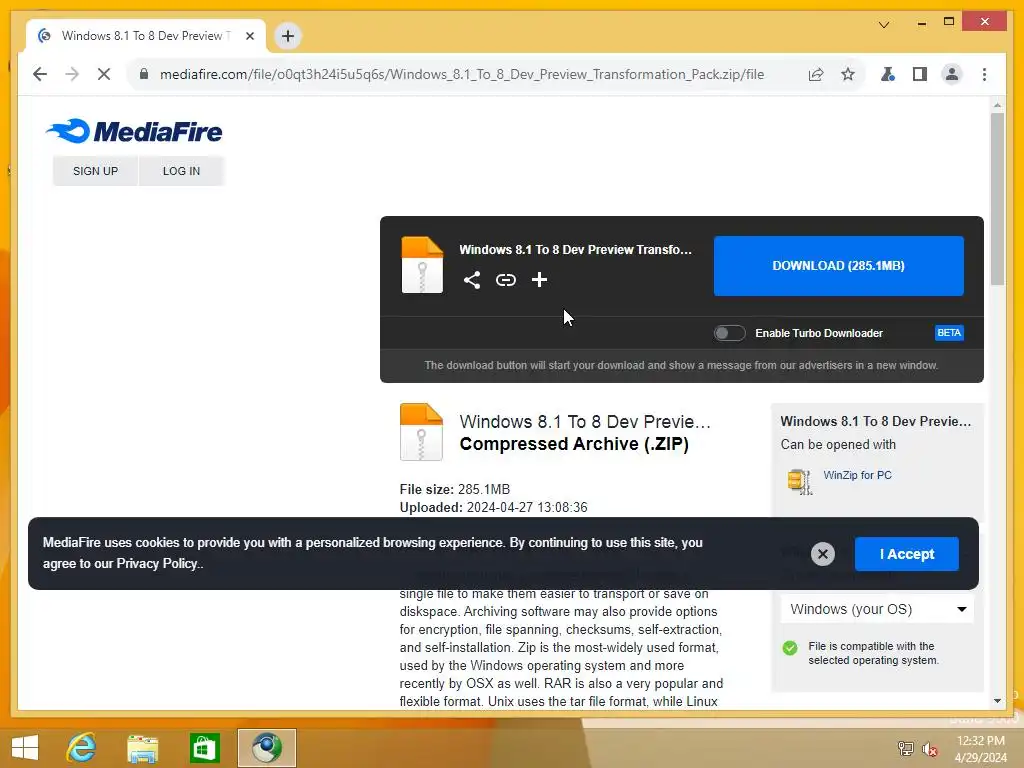The image size is (1024, 768).
Task: Launch Internet Explorer from taskbar
Action: click(81, 748)
